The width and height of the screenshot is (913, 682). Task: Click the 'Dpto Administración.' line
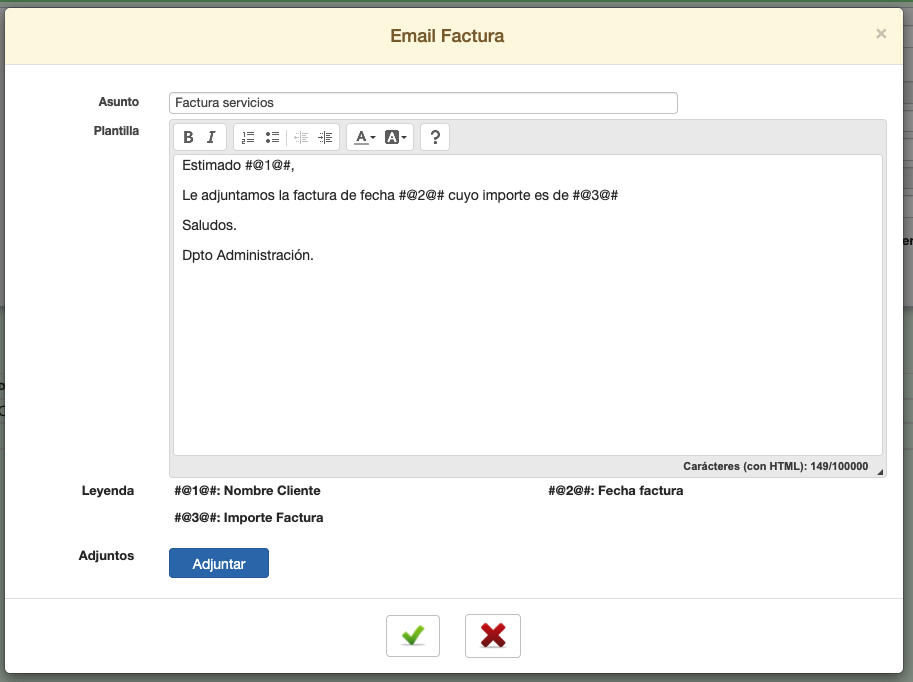click(248, 256)
